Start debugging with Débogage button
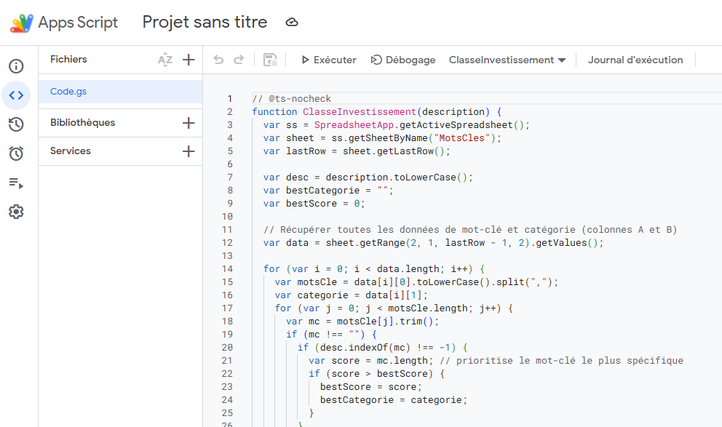 (403, 60)
